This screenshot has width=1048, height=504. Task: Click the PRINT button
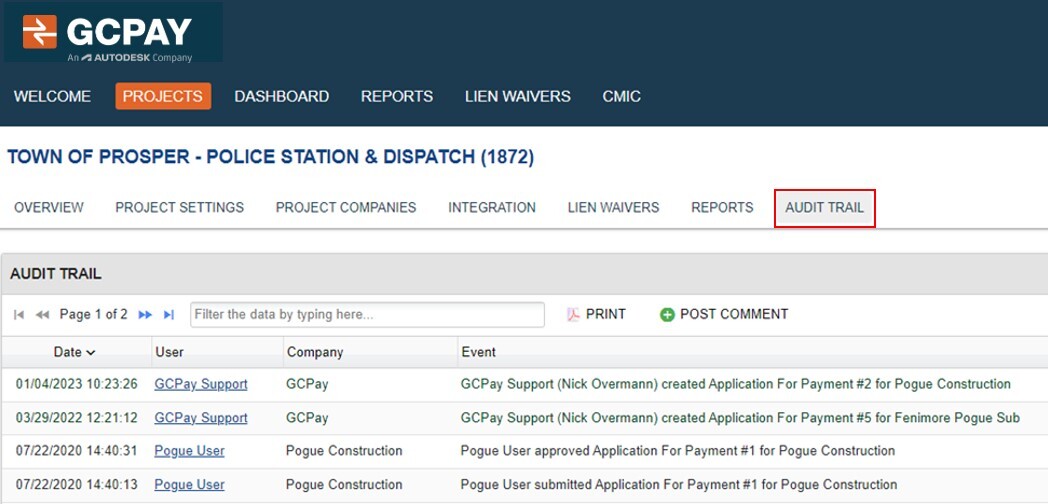[596, 315]
